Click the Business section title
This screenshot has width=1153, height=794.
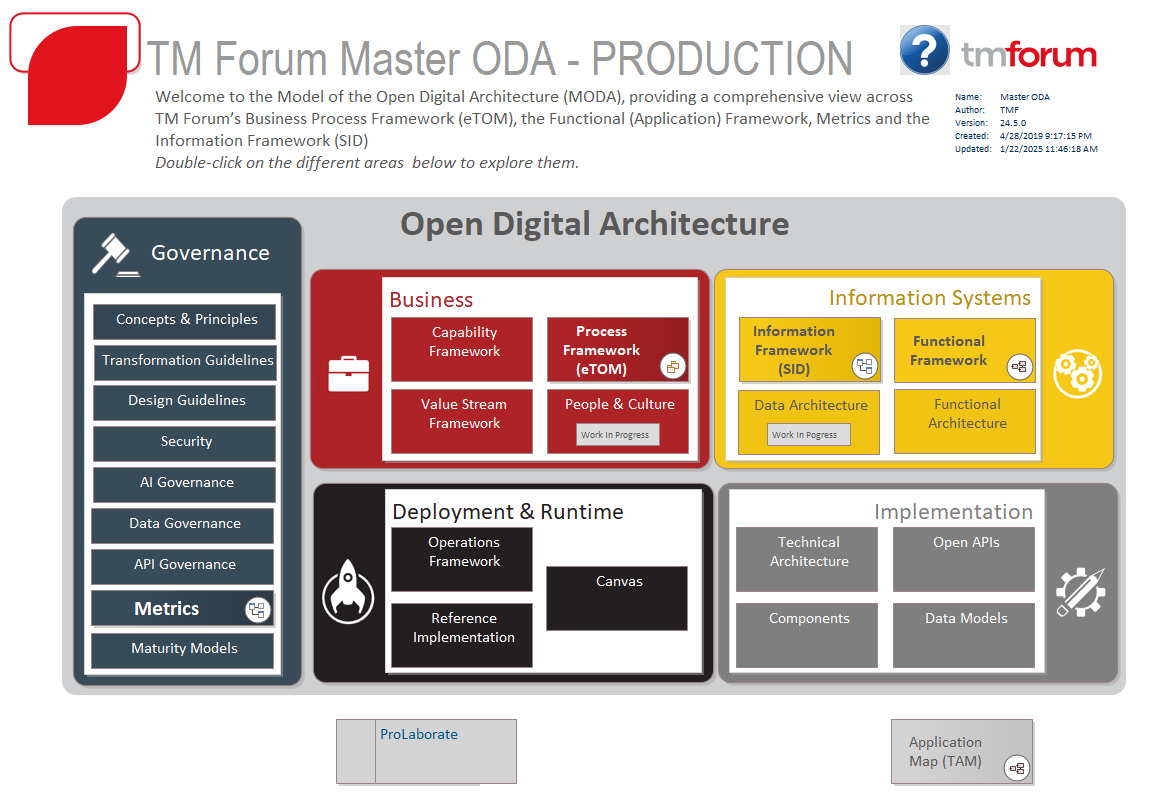pos(431,300)
